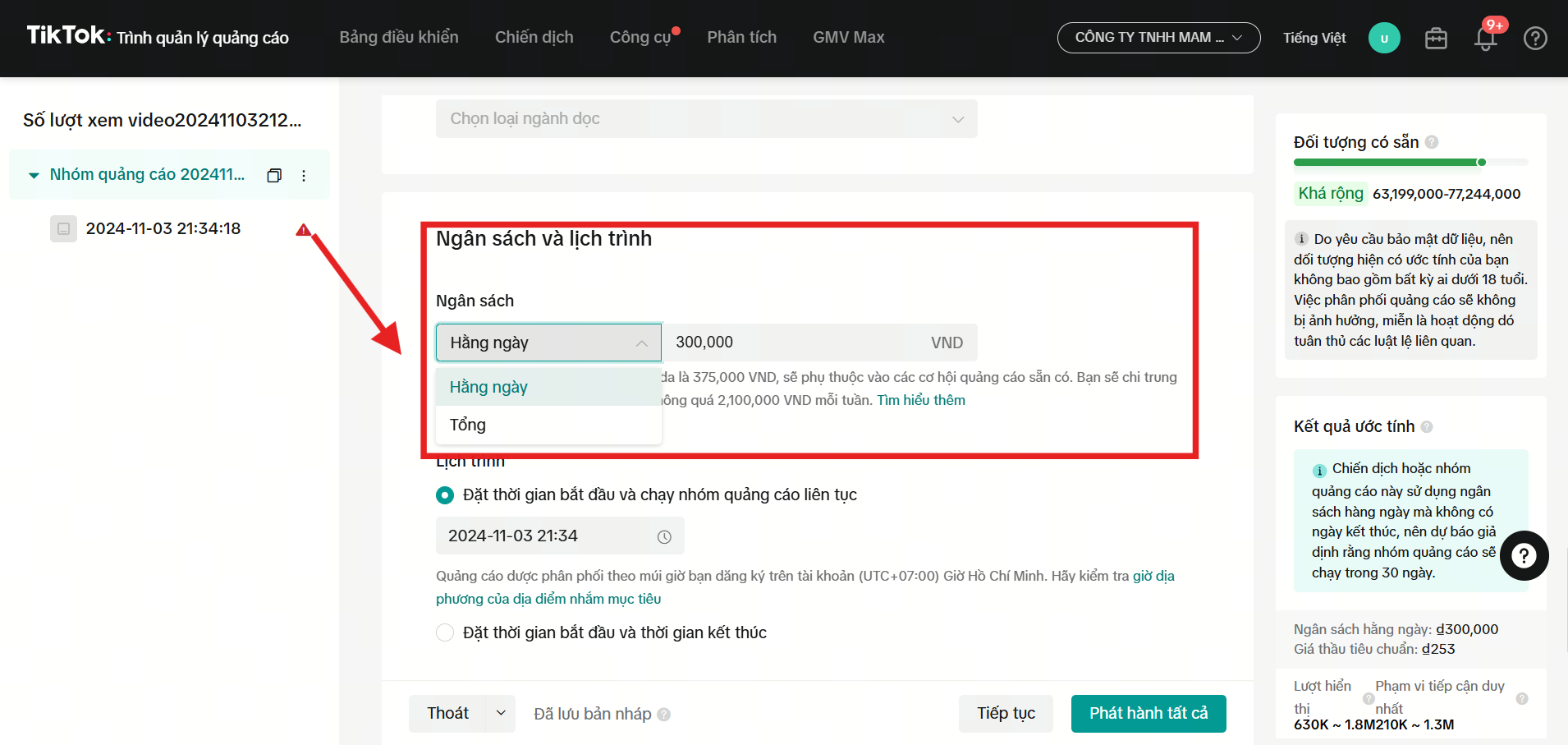Select continuous run schedule radio option
This screenshot has height=745, width=1568.
click(445, 494)
